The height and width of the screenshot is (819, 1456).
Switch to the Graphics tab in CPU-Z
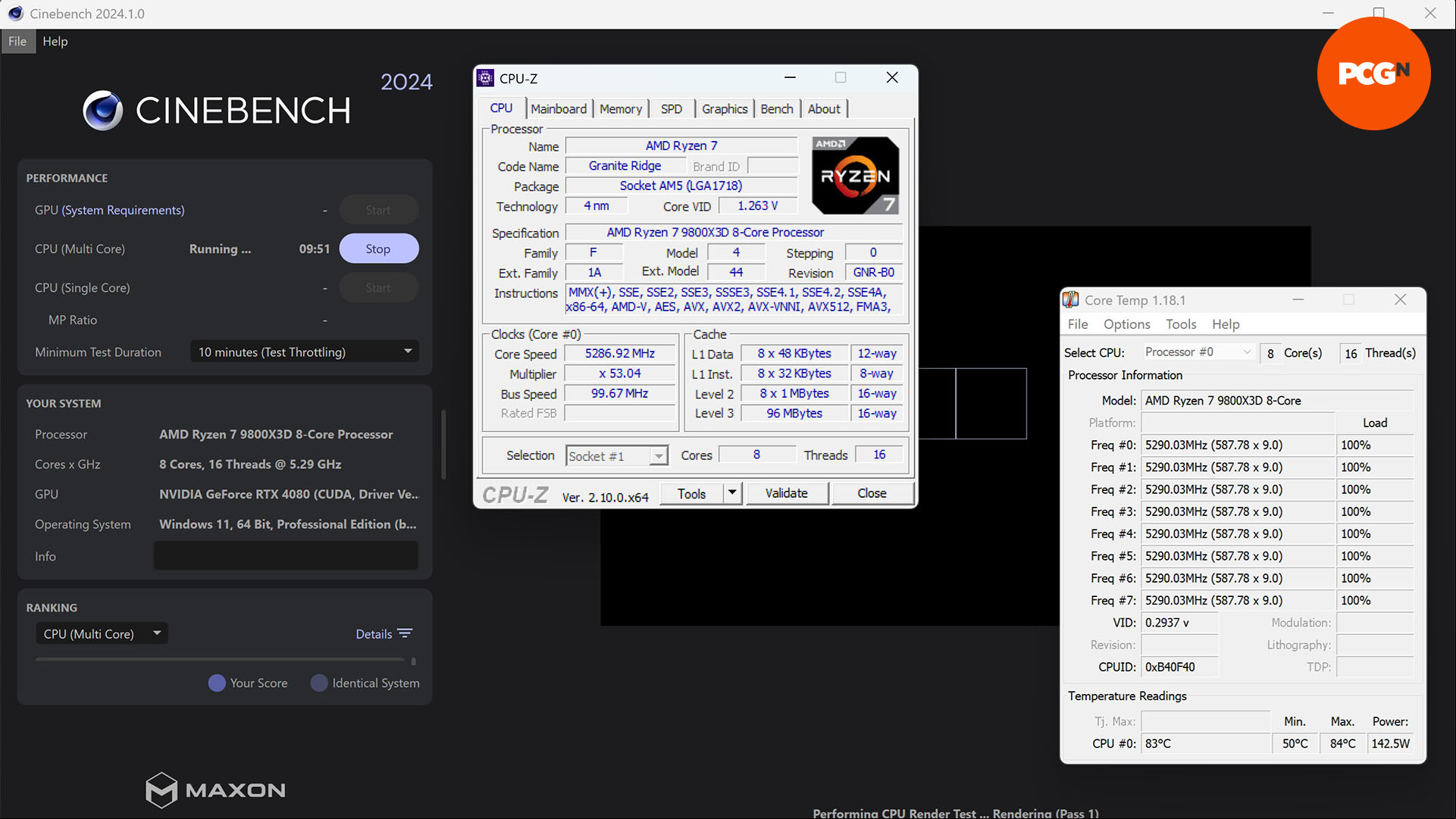coord(725,109)
